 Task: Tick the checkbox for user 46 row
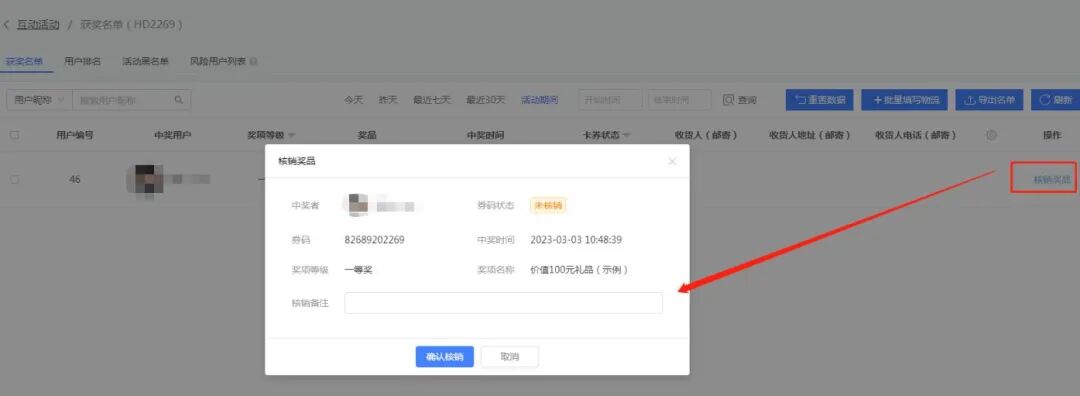click(14, 179)
